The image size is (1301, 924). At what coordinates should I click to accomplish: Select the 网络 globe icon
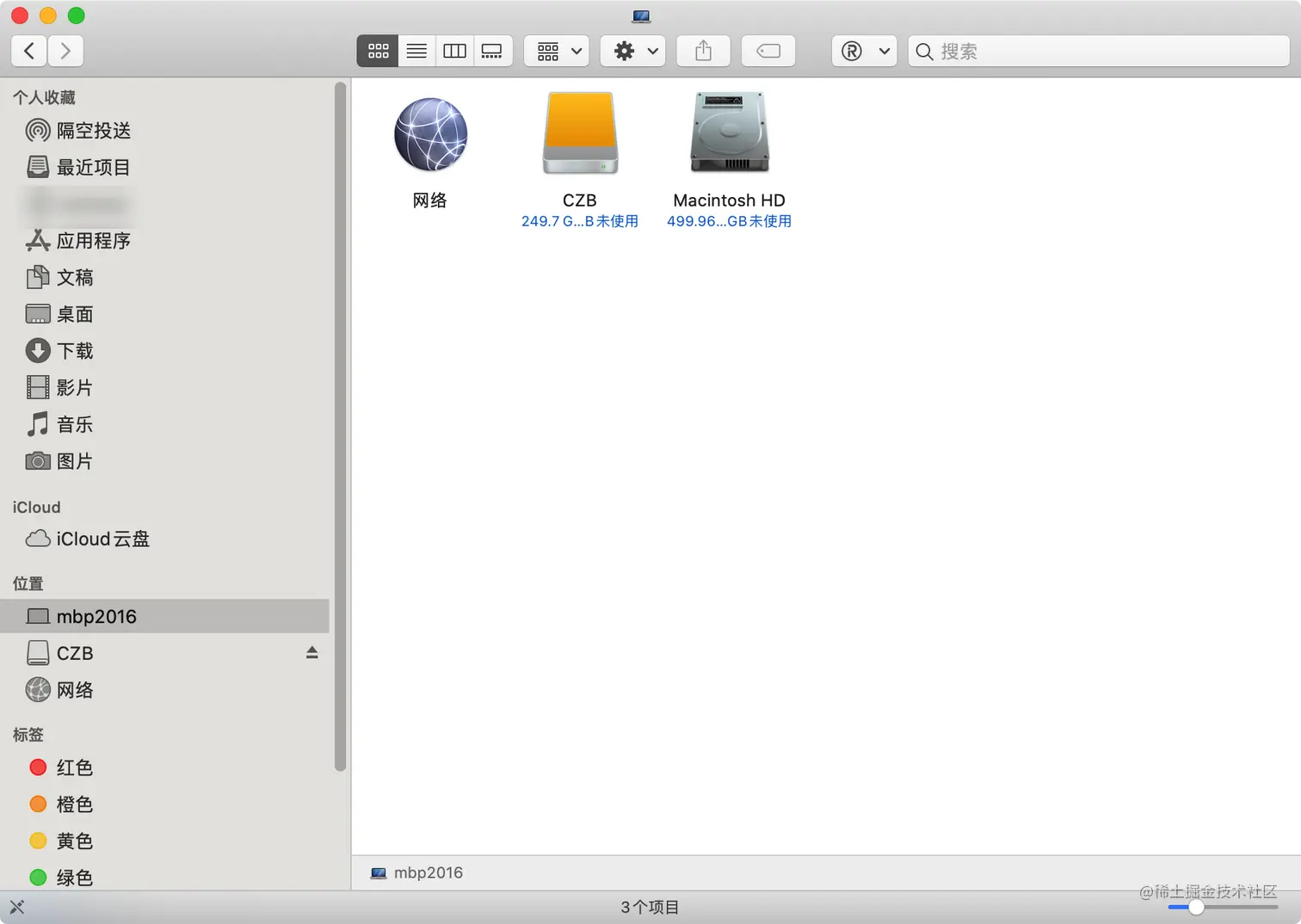point(430,135)
